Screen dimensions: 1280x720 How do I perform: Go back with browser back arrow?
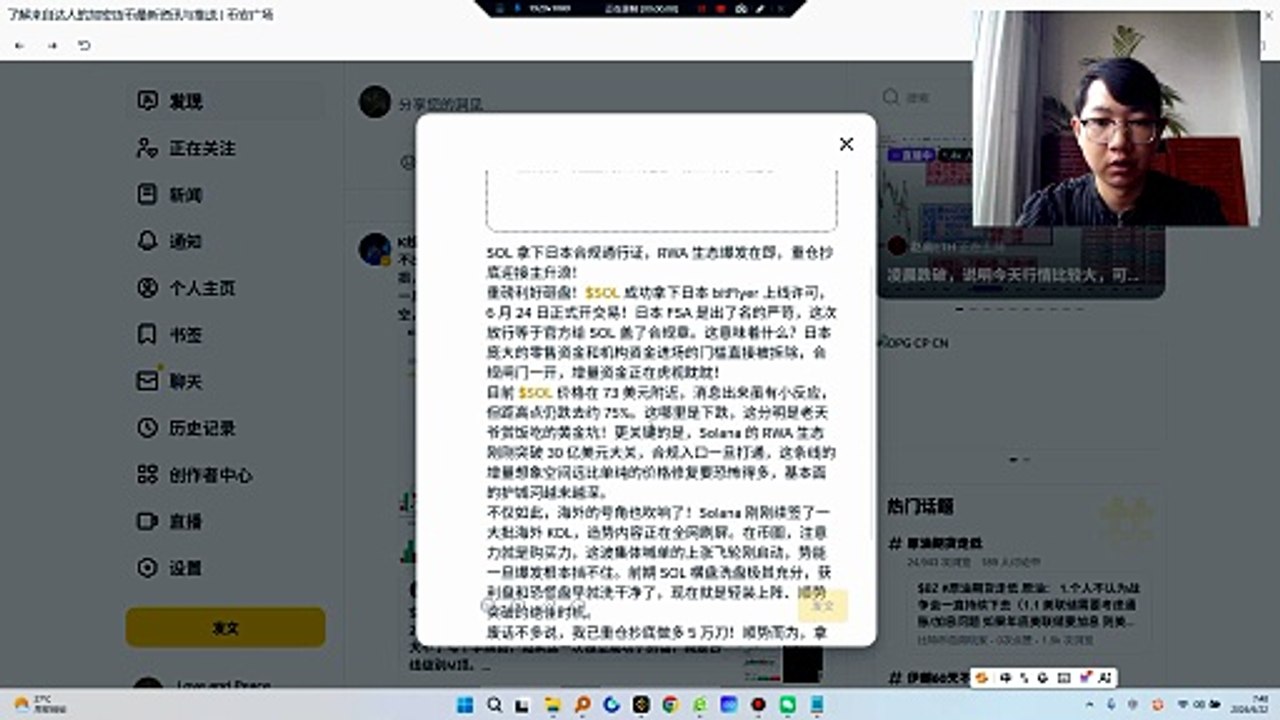coord(20,46)
